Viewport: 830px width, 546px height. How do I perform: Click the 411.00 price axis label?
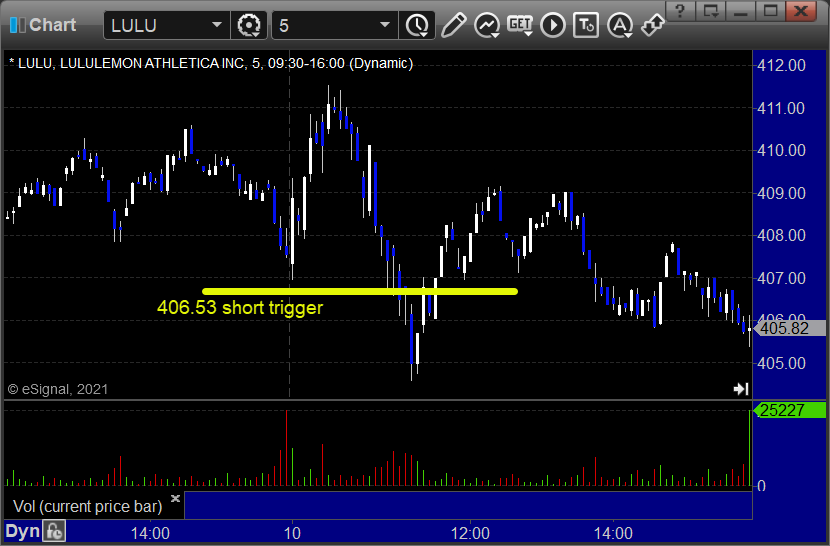tap(781, 109)
